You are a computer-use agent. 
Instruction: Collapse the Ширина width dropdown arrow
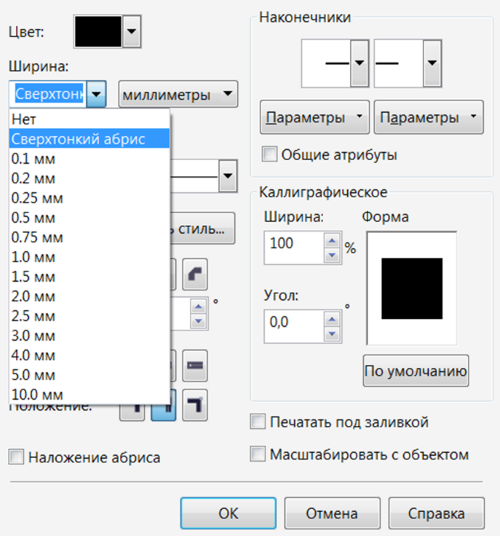(x=96, y=94)
